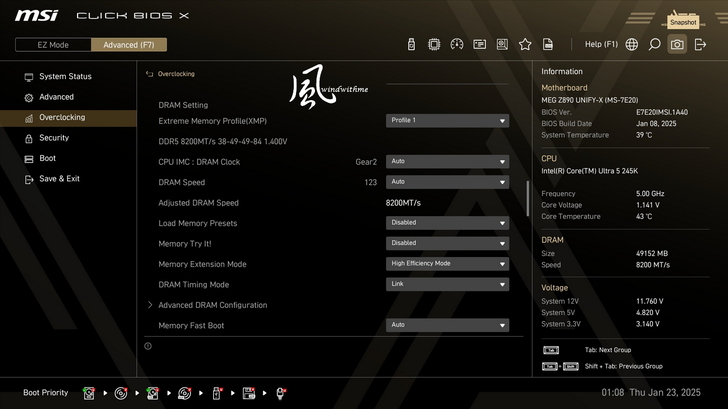Select floppy disk boot priority icon
The image size is (728, 409).
tap(249, 393)
